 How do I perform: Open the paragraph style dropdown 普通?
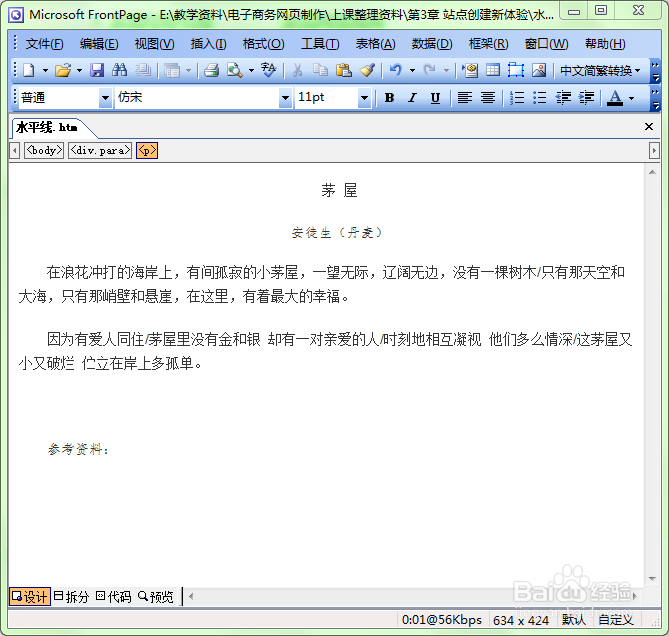[105, 98]
